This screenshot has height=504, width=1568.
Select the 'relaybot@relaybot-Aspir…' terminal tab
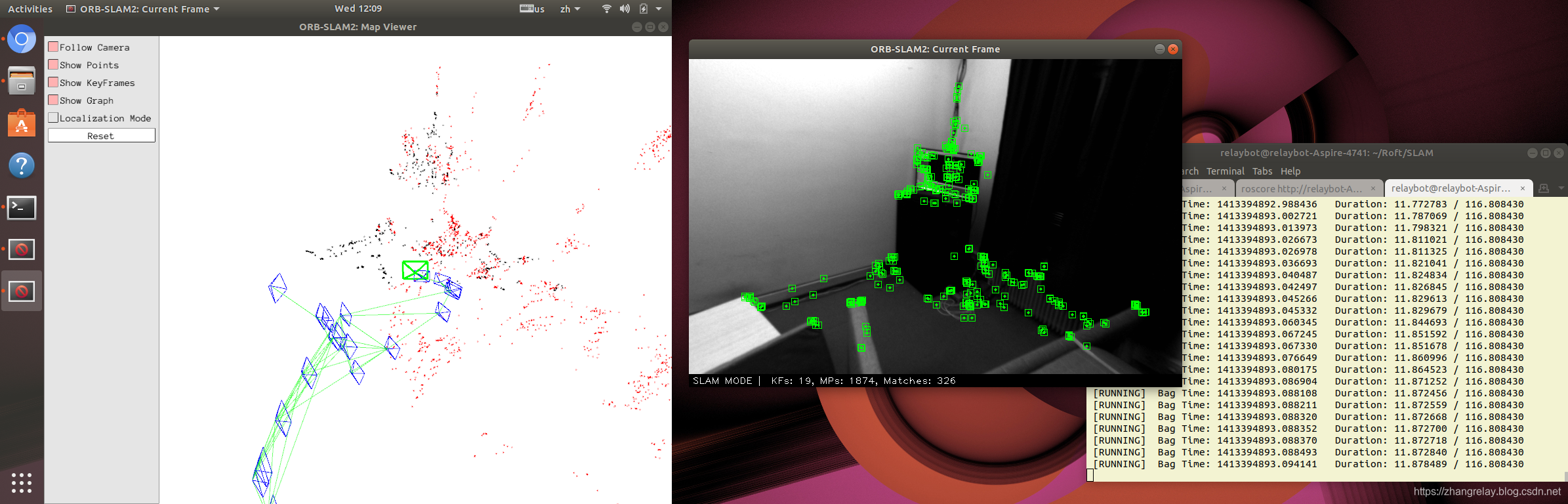(x=1459, y=188)
